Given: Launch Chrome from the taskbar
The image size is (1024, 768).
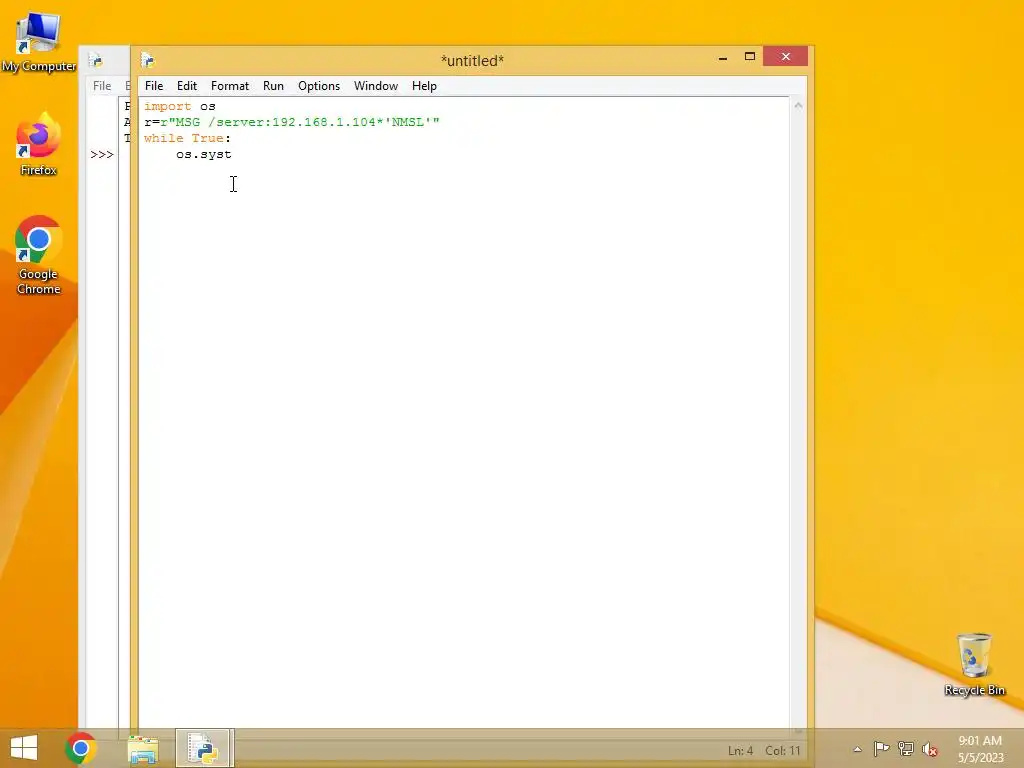Looking at the screenshot, I should [x=81, y=748].
